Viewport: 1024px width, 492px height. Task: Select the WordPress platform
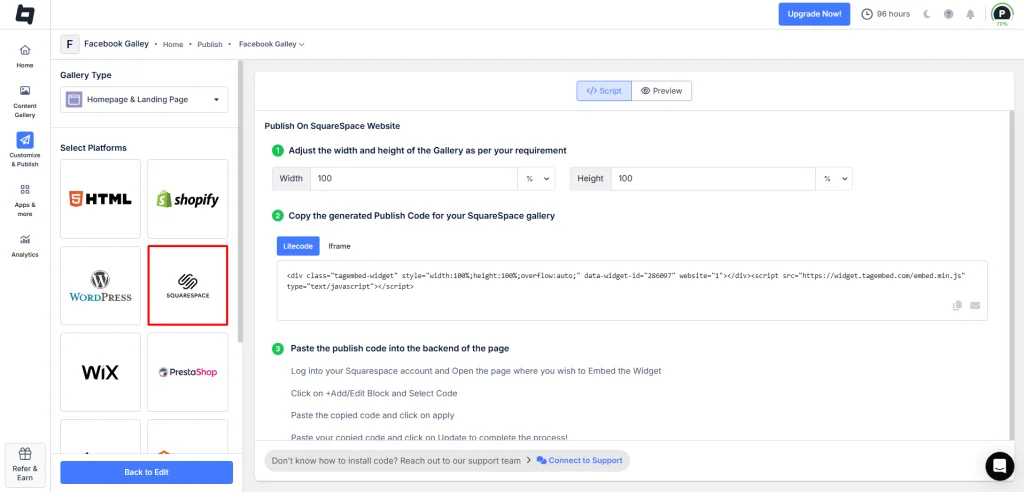tap(101, 286)
